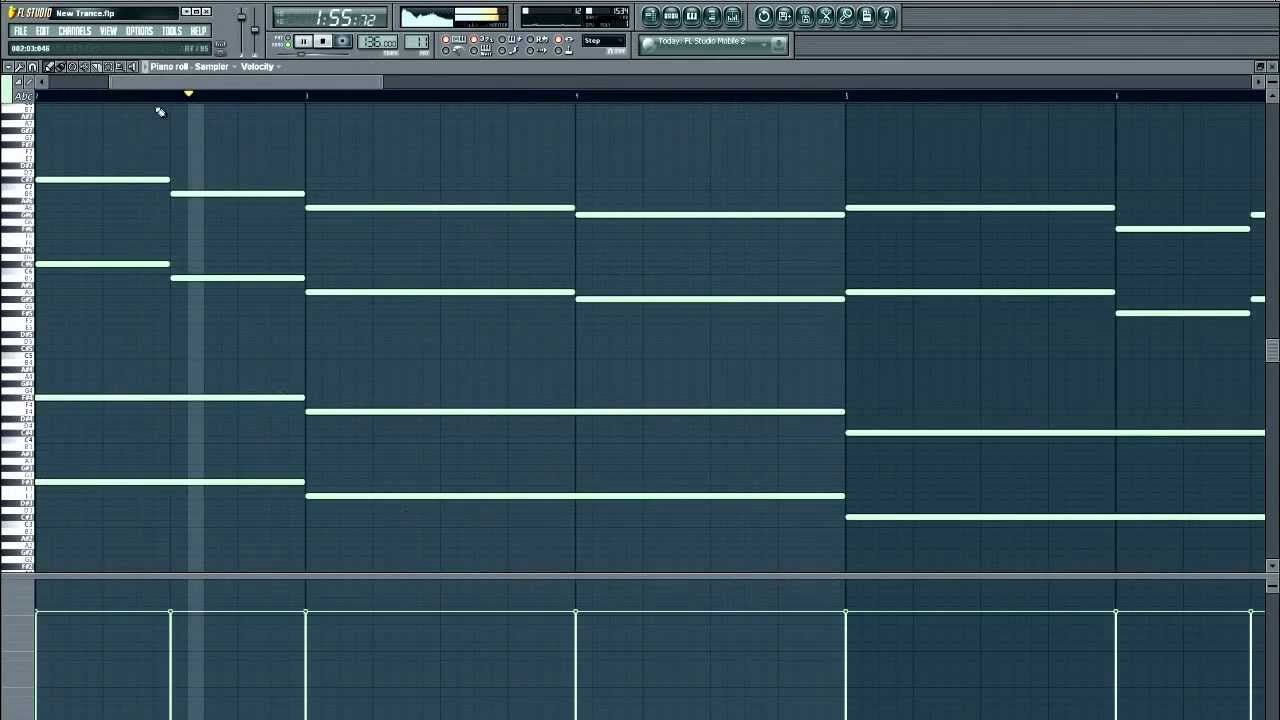
Task: Open the piano roll options menu arrow
Action: pyautogui.click(x=8, y=67)
